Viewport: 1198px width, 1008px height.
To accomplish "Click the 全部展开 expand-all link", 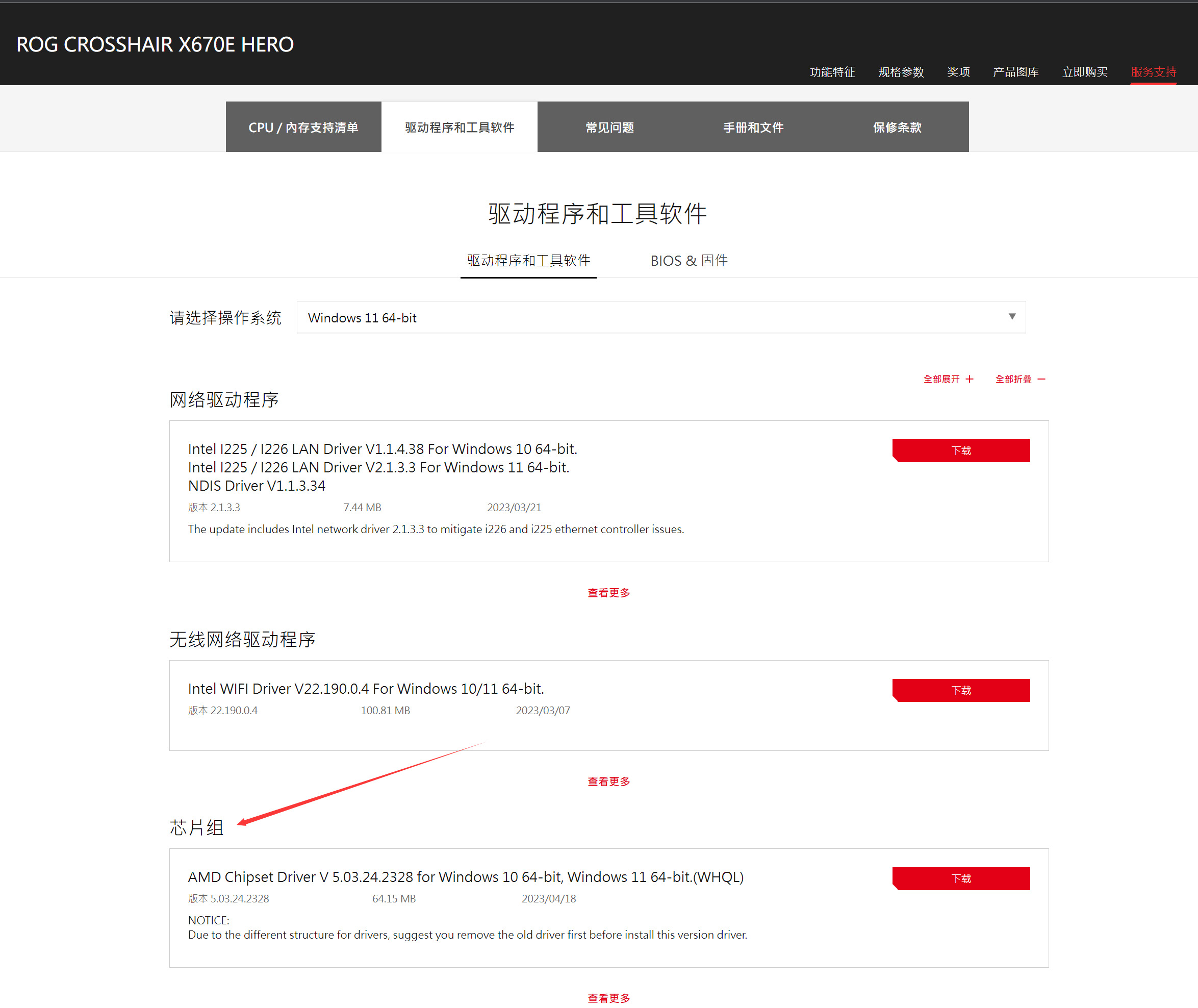I will [941, 380].
